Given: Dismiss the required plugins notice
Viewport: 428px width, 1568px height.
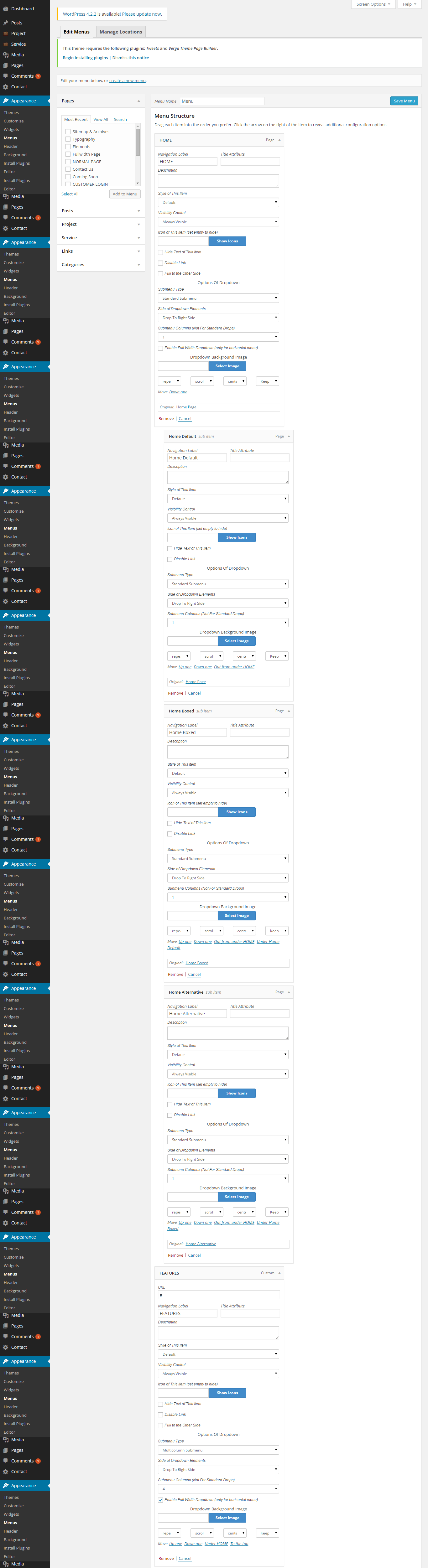Looking at the screenshot, I should [x=130, y=58].
